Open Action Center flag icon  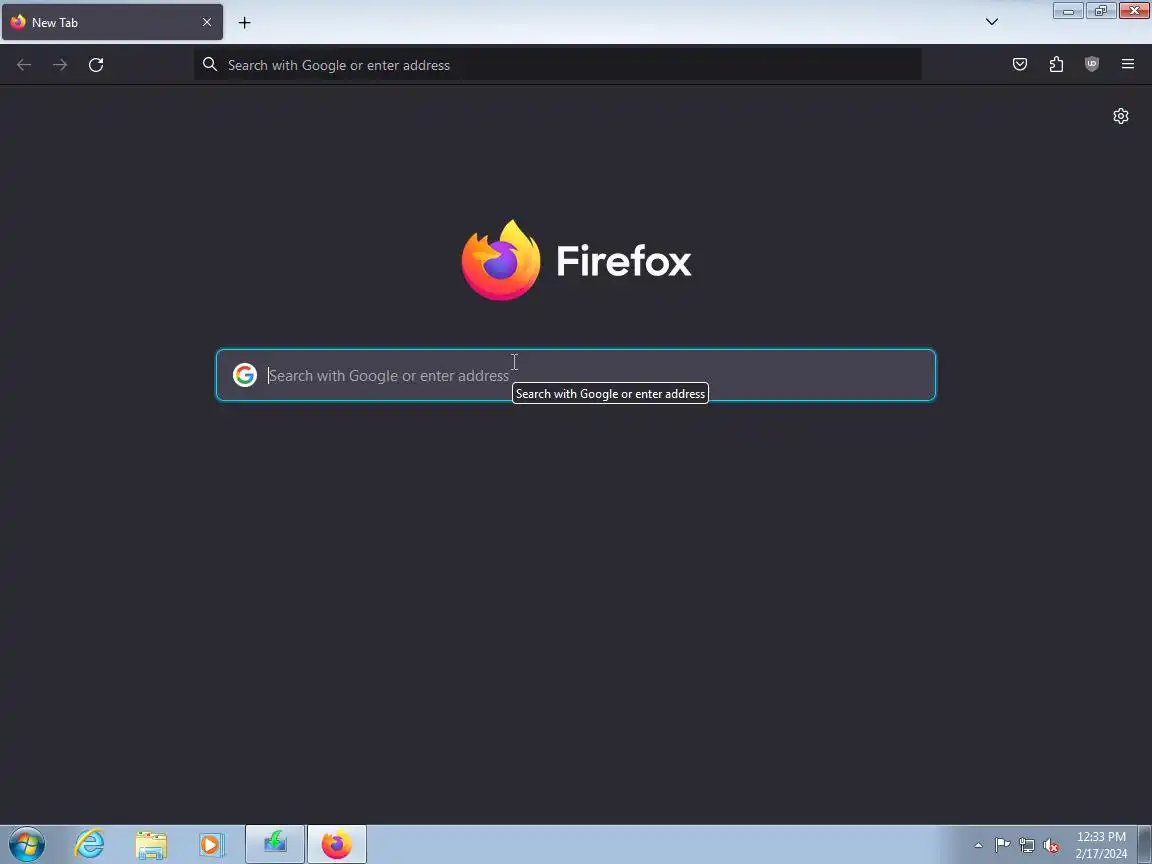1002,846
